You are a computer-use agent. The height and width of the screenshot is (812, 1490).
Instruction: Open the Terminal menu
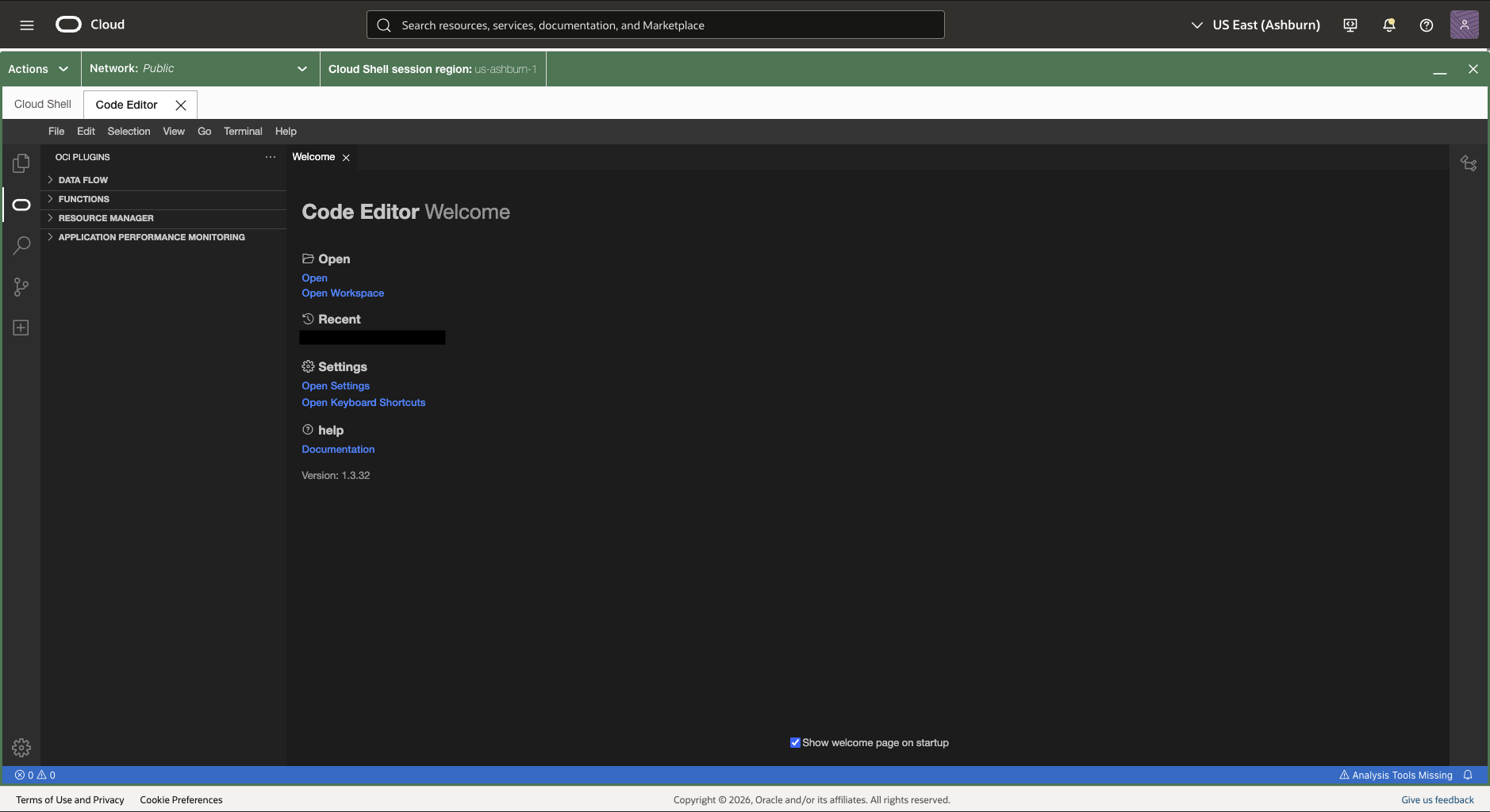243,132
